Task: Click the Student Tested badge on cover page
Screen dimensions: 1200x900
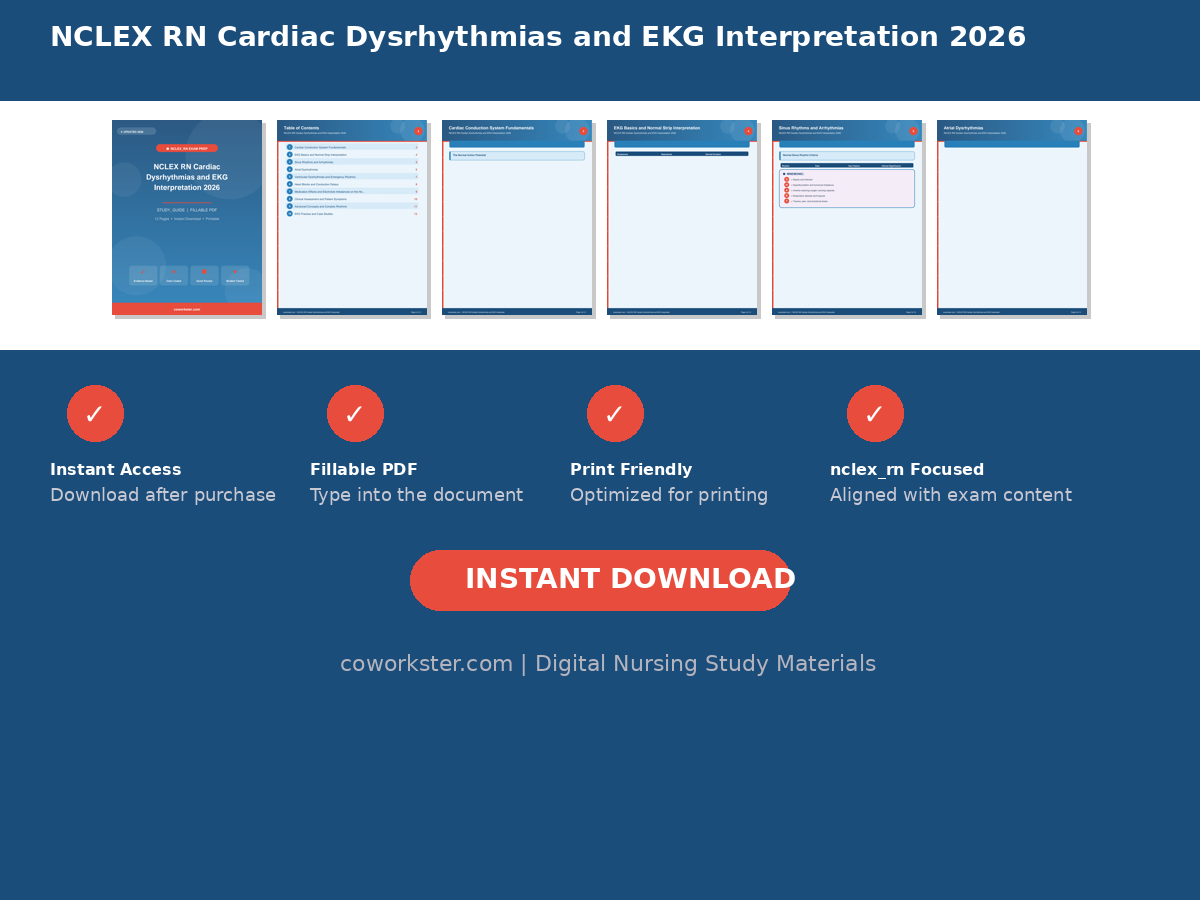Action: [x=235, y=275]
